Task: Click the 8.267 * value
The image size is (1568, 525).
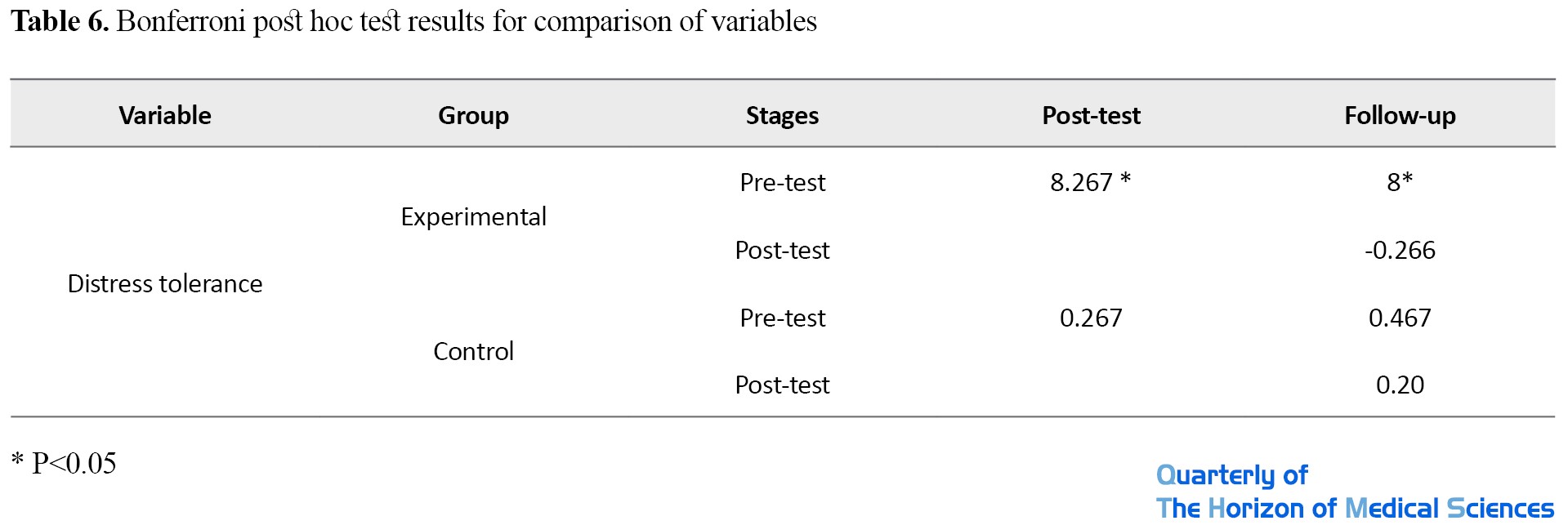Action: [x=1091, y=182]
